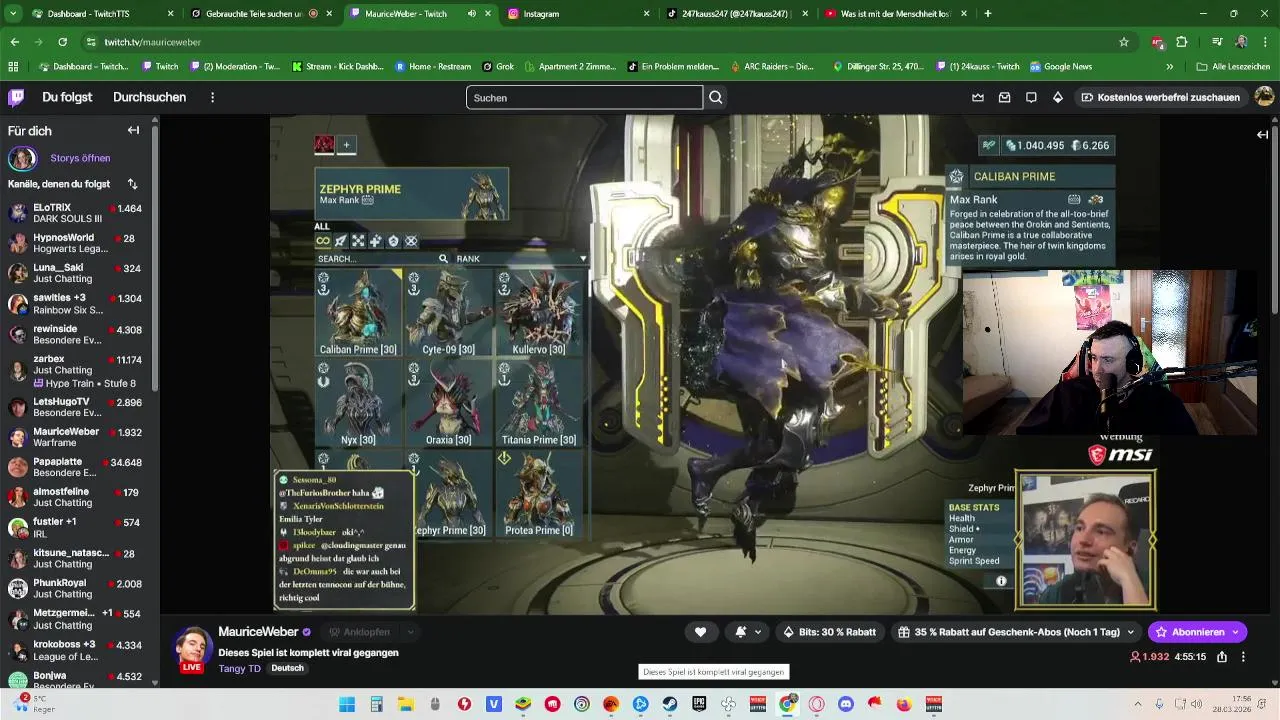
Task: Click the Deutsch language tag
Action: click(x=287, y=668)
